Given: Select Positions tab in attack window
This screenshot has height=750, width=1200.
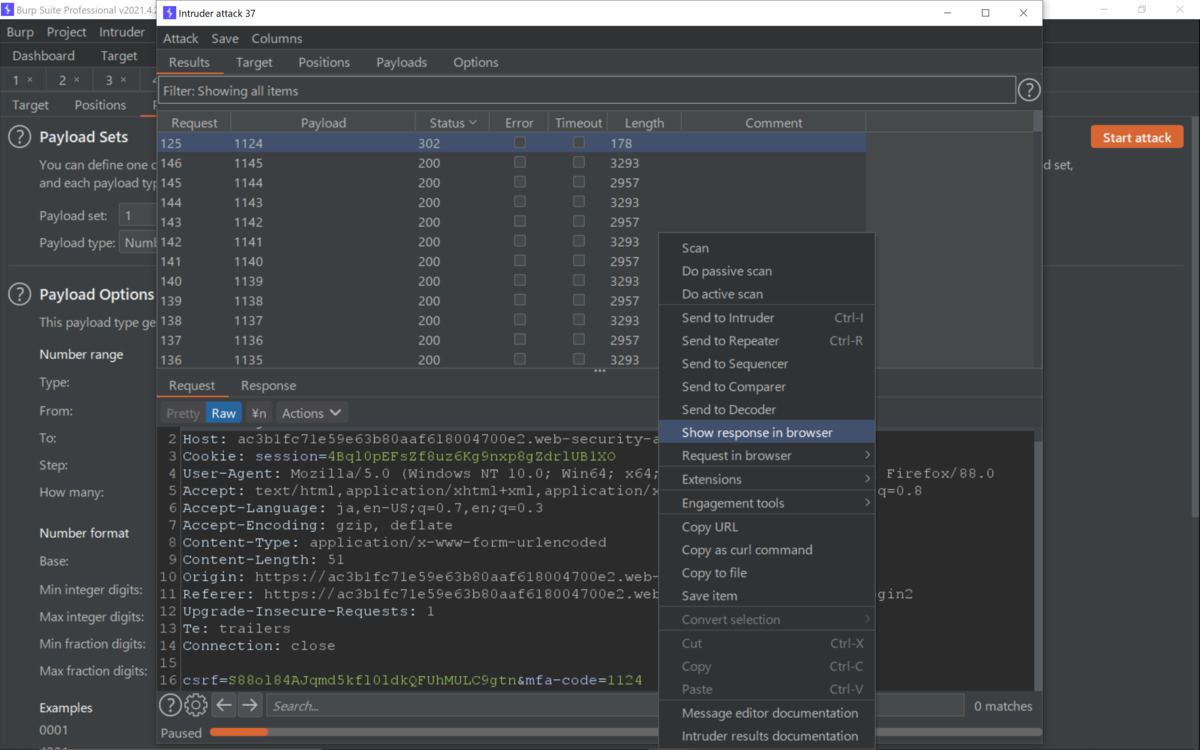Looking at the screenshot, I should pyautogui.click(x=324, y=62).
